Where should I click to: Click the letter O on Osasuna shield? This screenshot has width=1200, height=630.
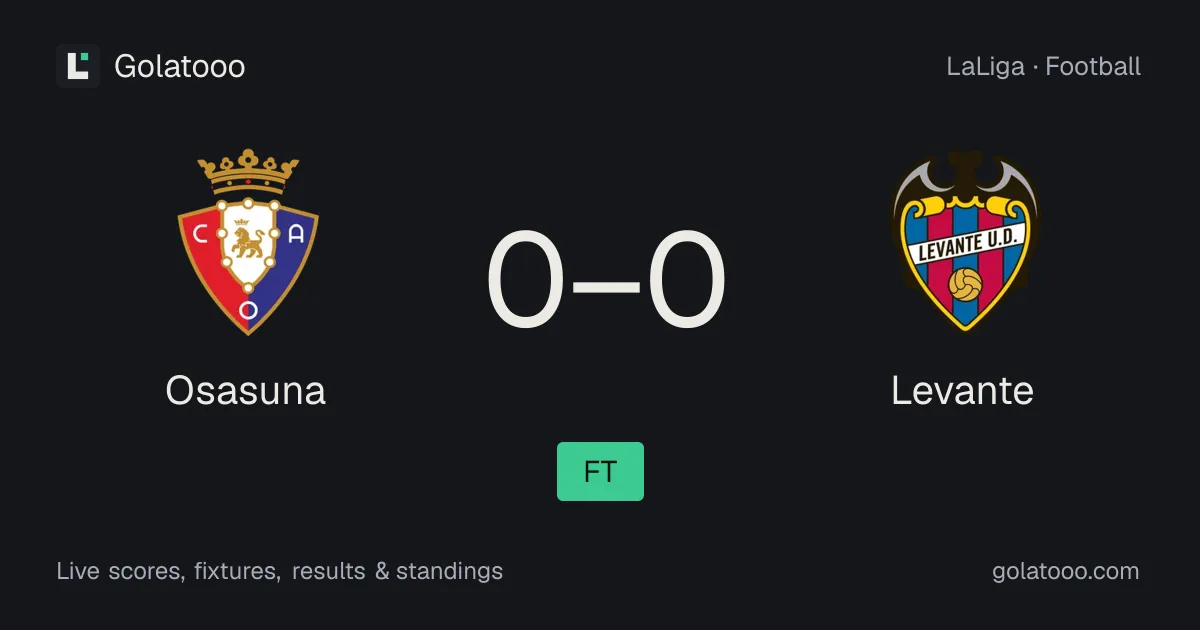tap(248, 310)
